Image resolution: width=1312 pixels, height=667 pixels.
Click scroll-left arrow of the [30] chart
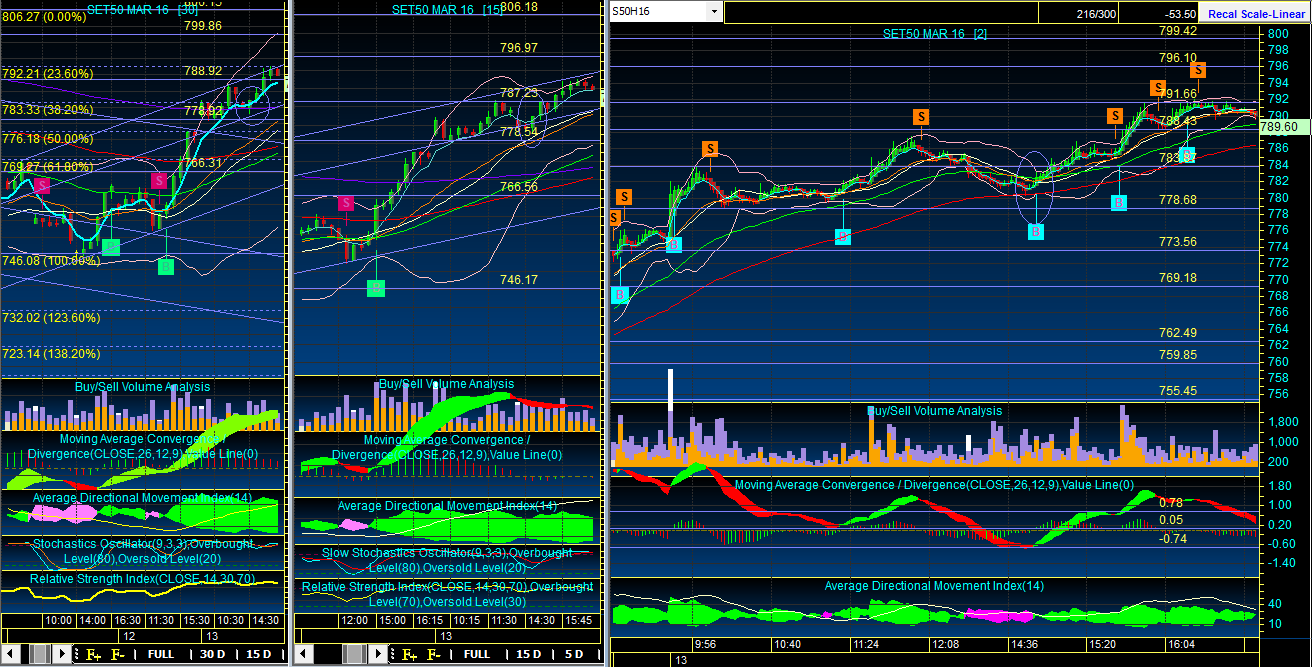(x=13, y=654)
